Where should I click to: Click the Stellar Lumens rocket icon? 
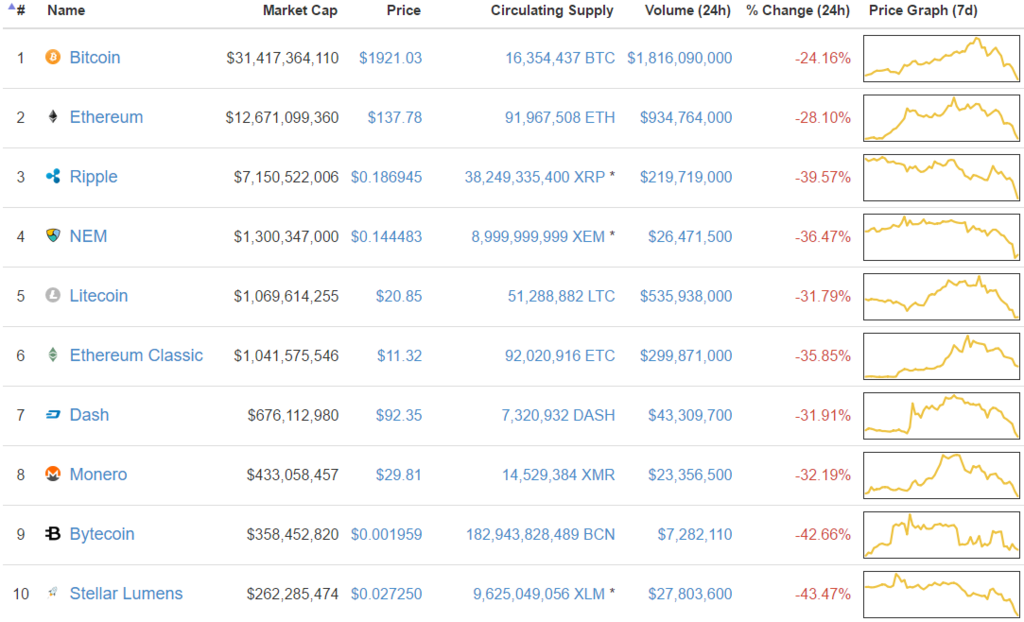52,593
